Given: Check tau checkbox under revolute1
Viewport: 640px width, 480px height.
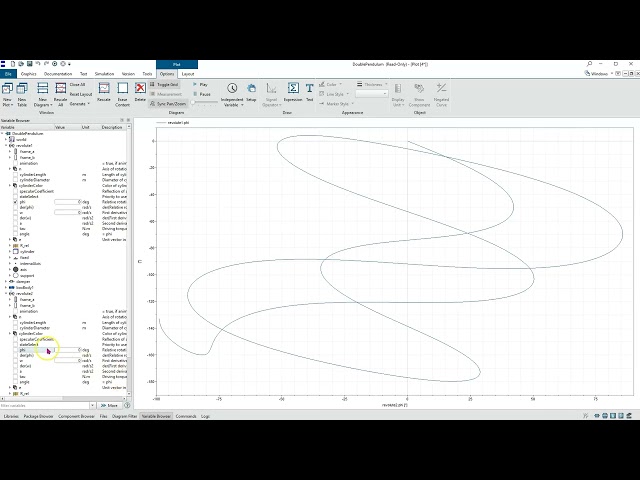Looking at the screenshot, I should coord(16,229).
